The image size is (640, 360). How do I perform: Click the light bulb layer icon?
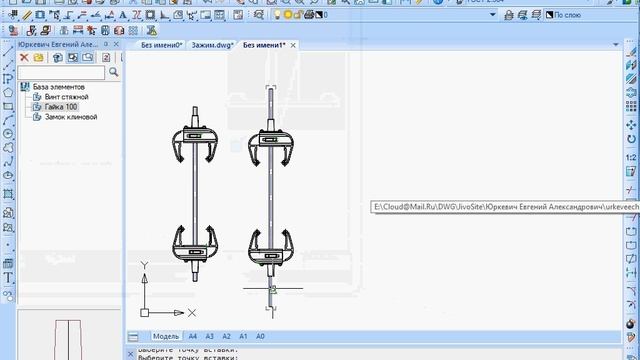(x=277, y=15)
